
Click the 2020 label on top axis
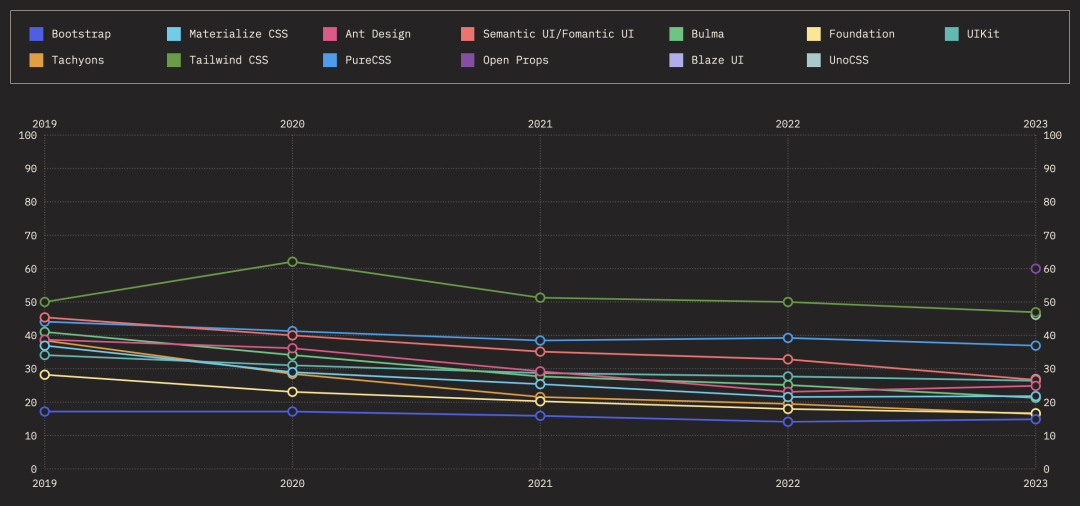(292, 124)
